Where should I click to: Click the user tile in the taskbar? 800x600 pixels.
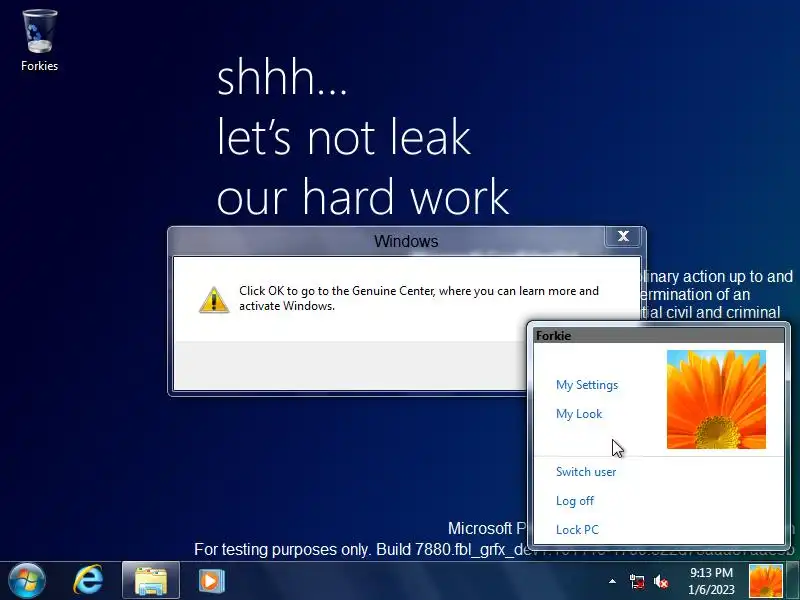click(x=765, y=581)
